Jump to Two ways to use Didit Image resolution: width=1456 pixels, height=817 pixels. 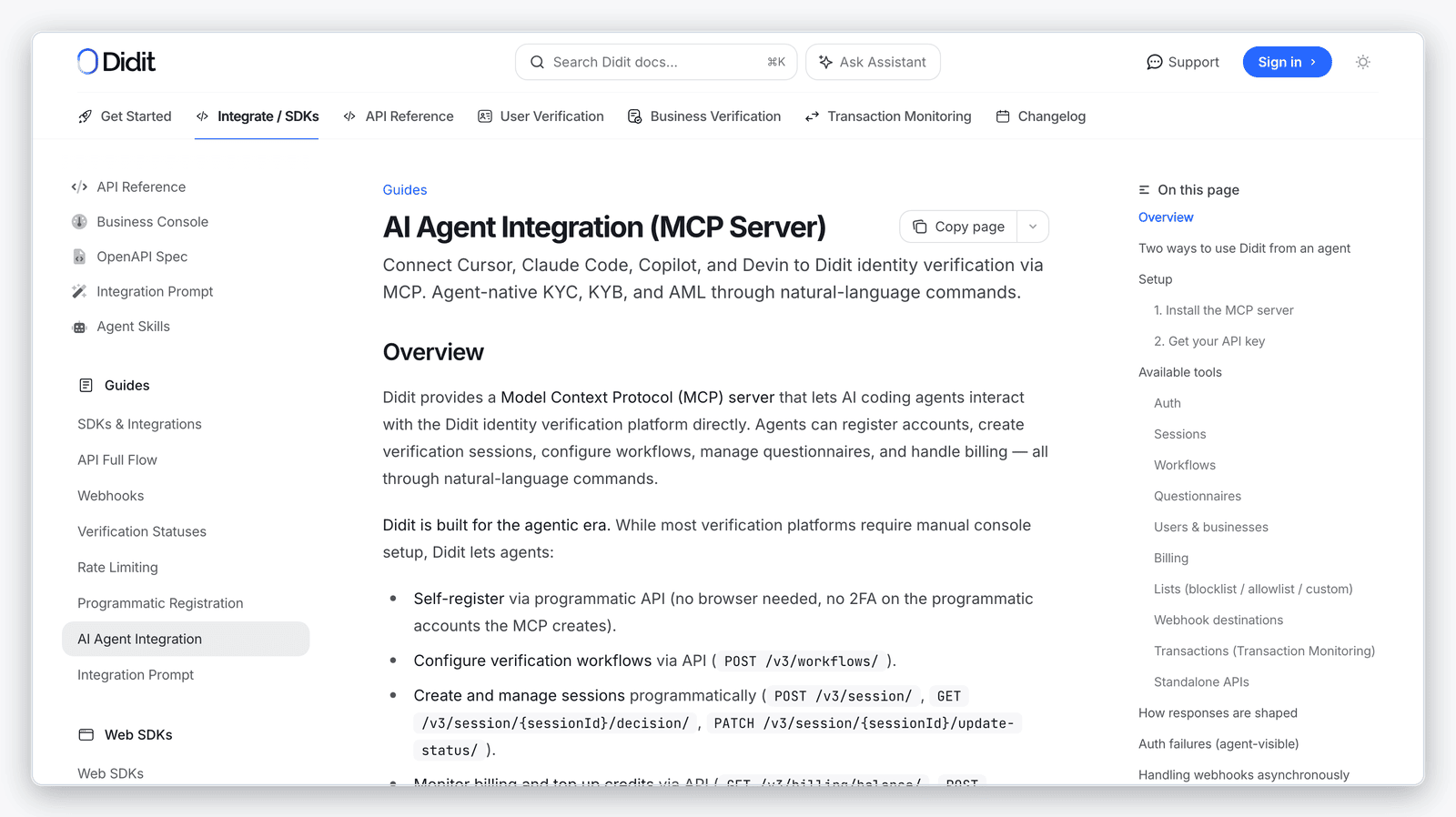[x=1244, y=248]
